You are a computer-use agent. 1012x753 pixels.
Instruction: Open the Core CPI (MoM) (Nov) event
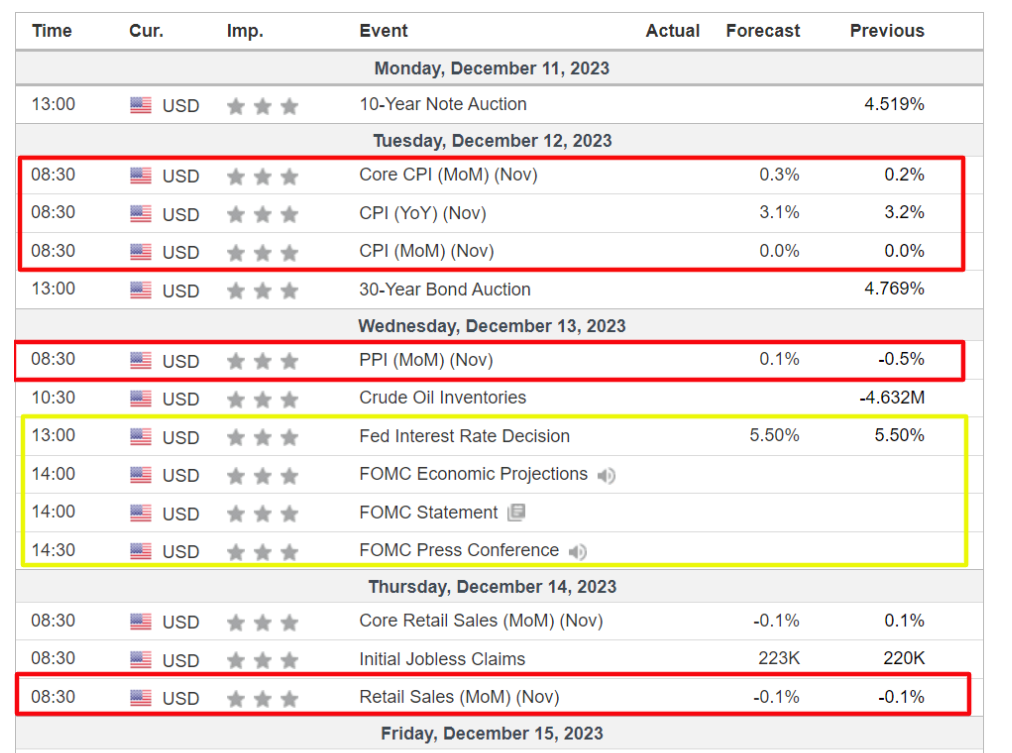pos(448,175)
